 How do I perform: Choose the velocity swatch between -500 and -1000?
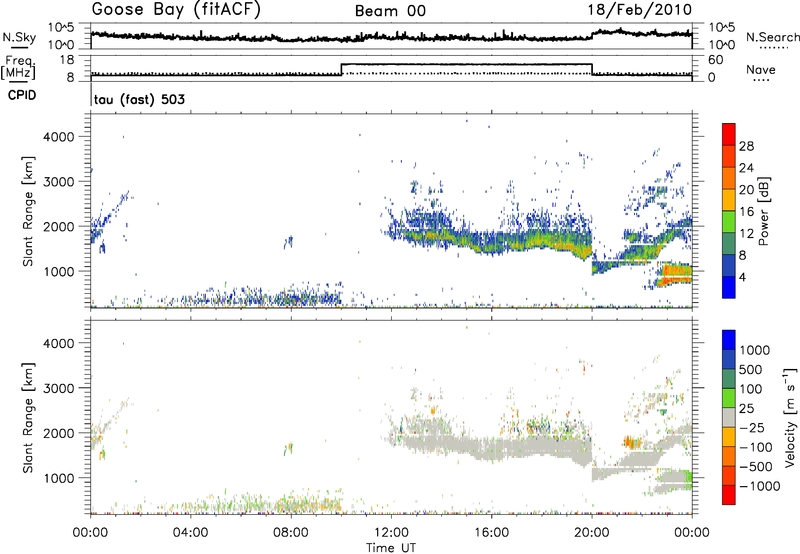[729, 475]
